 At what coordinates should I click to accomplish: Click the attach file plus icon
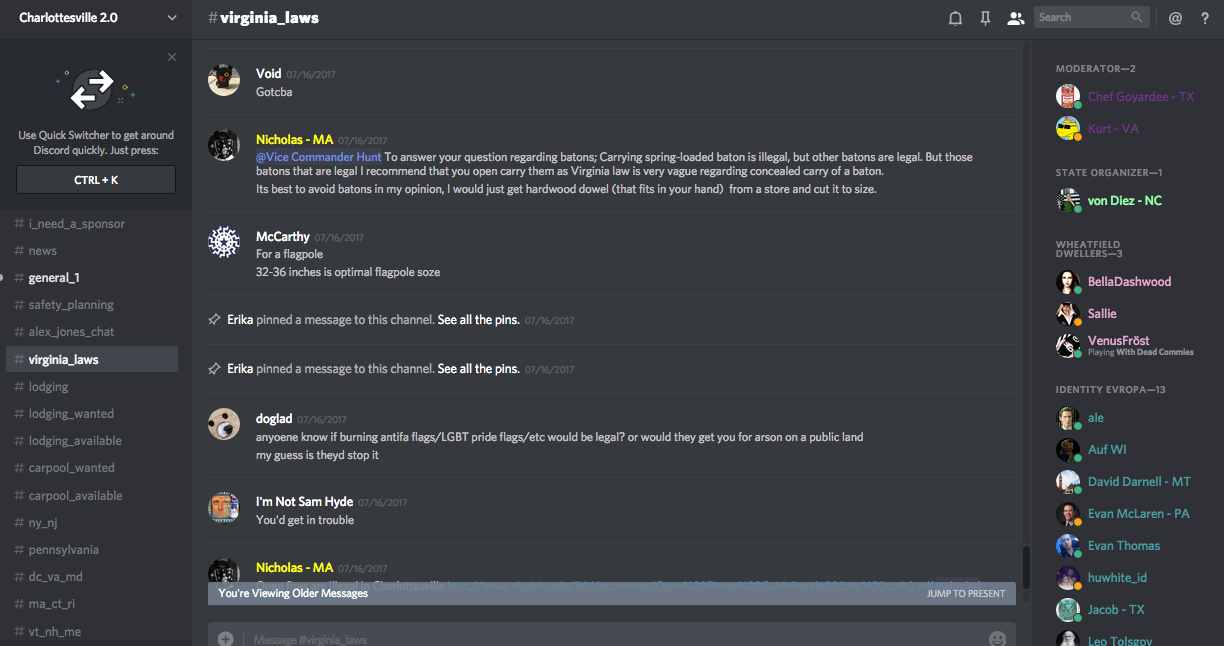tap(226, 638)
